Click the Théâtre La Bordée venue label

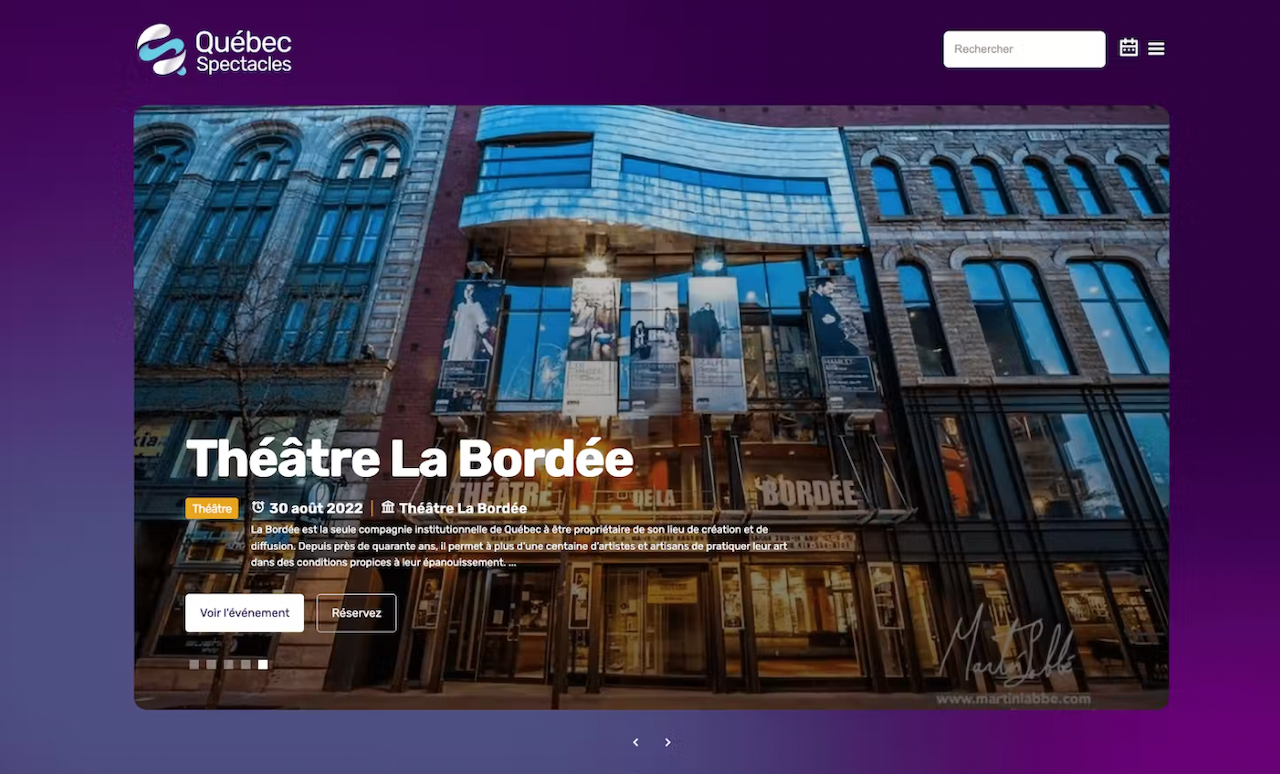463,508
